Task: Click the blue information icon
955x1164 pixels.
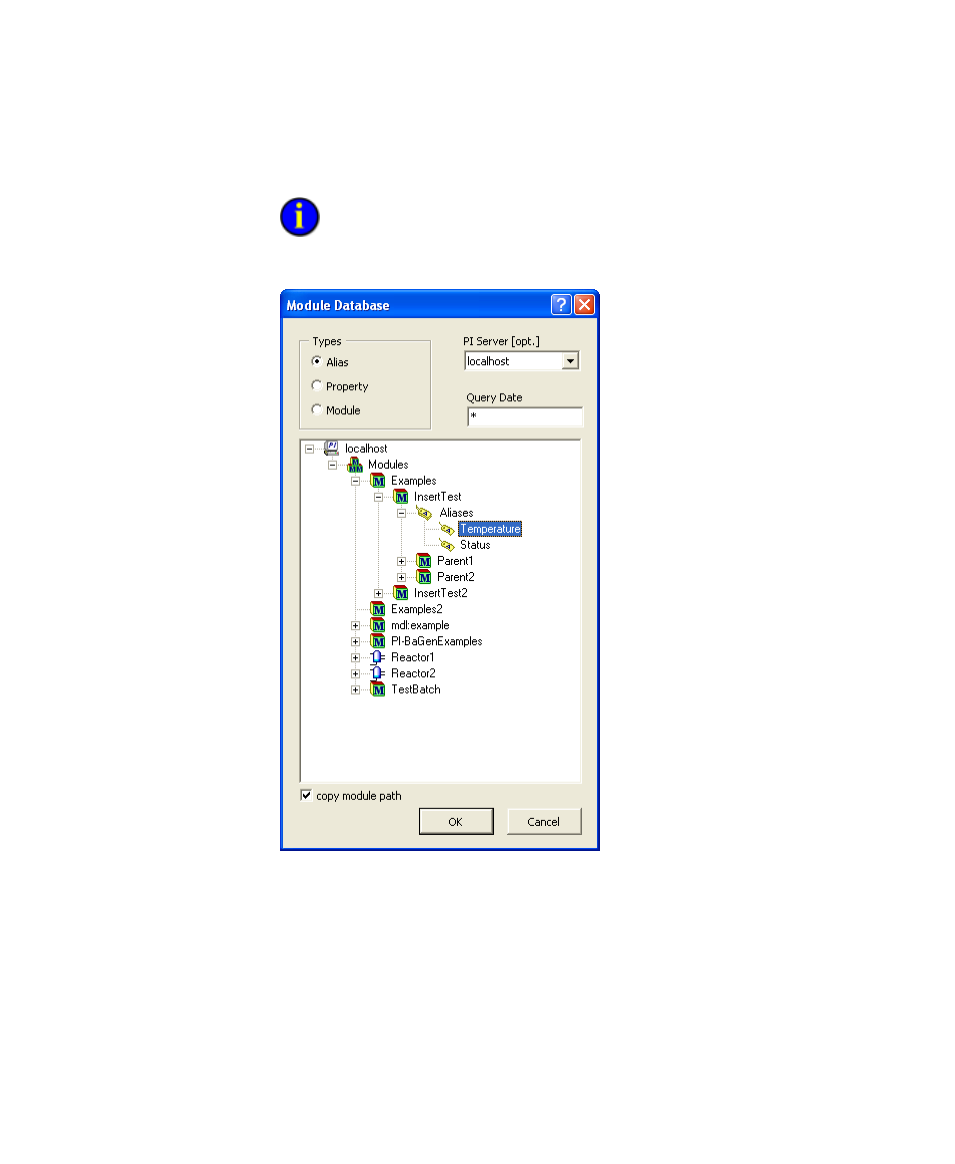Action: tap(299, 217)
